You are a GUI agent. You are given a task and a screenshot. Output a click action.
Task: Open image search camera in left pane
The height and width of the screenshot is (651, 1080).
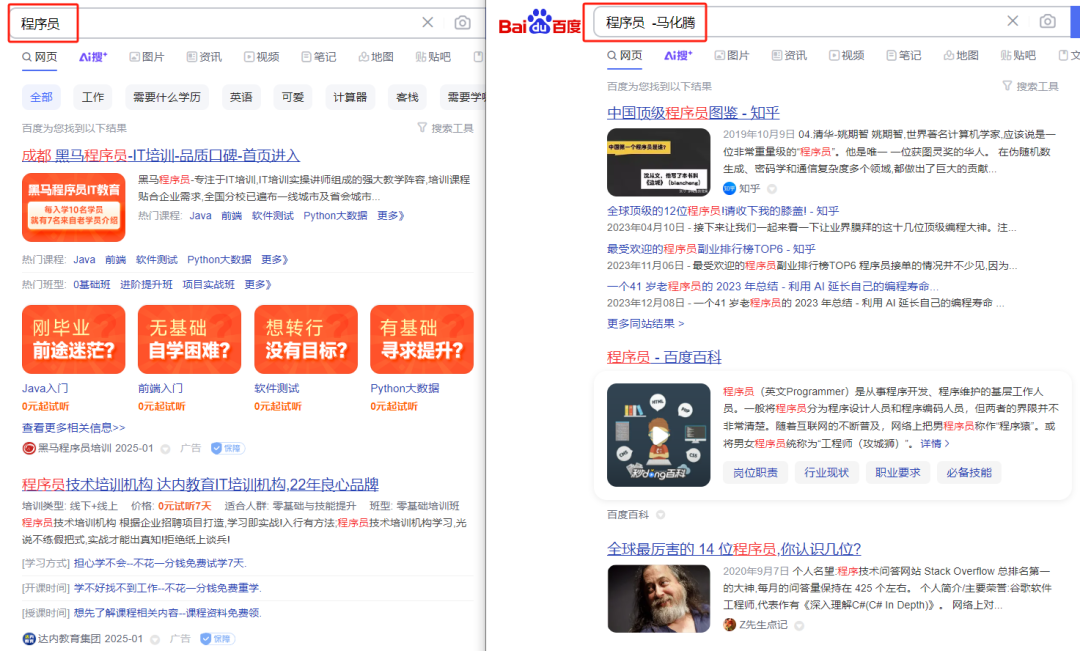tap(463, 23)
